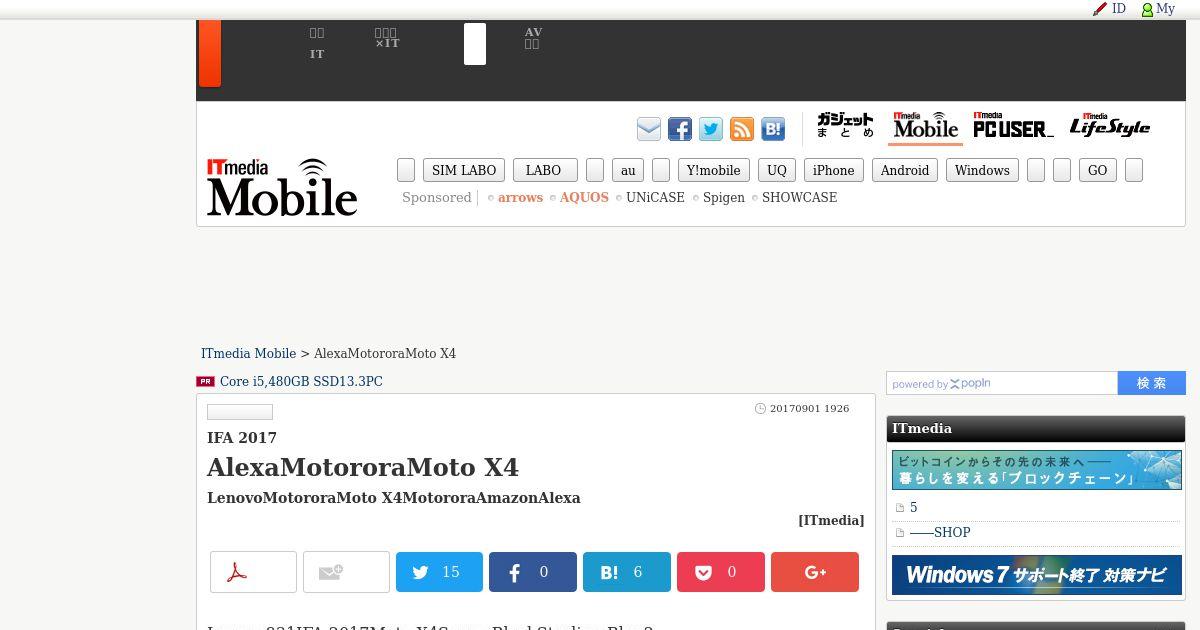Viewport: 1200px width, 630px height.
Task: Click the orange block in dark header
Action: (210, 53)
